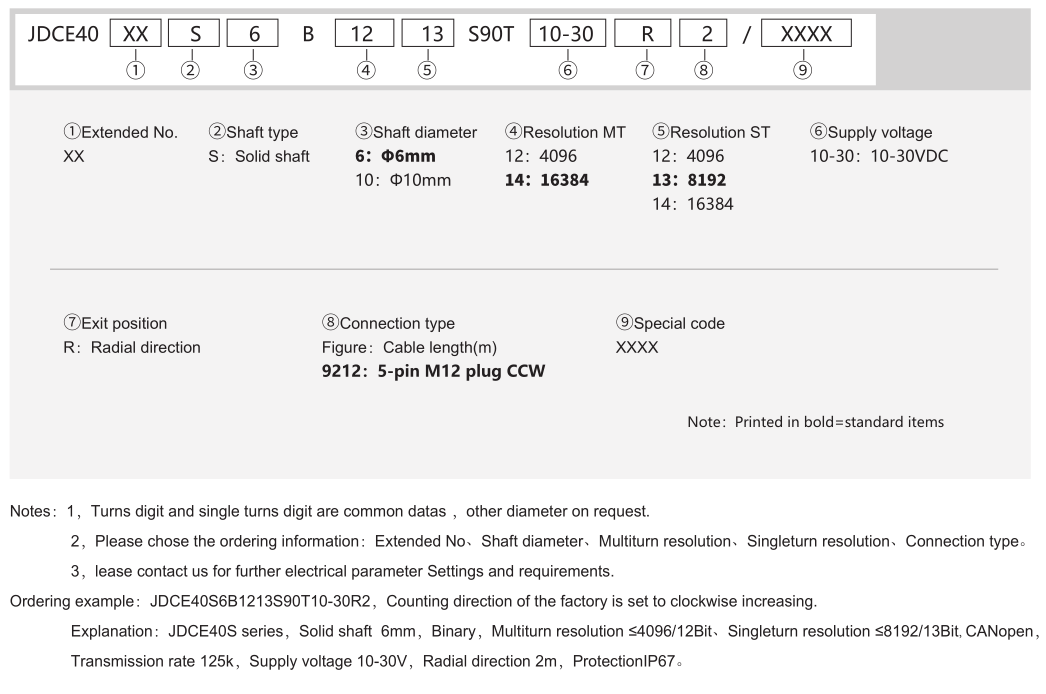Select the bold '14: 16384' resolution MT option

pyautogui.click(x=549, y=181)
